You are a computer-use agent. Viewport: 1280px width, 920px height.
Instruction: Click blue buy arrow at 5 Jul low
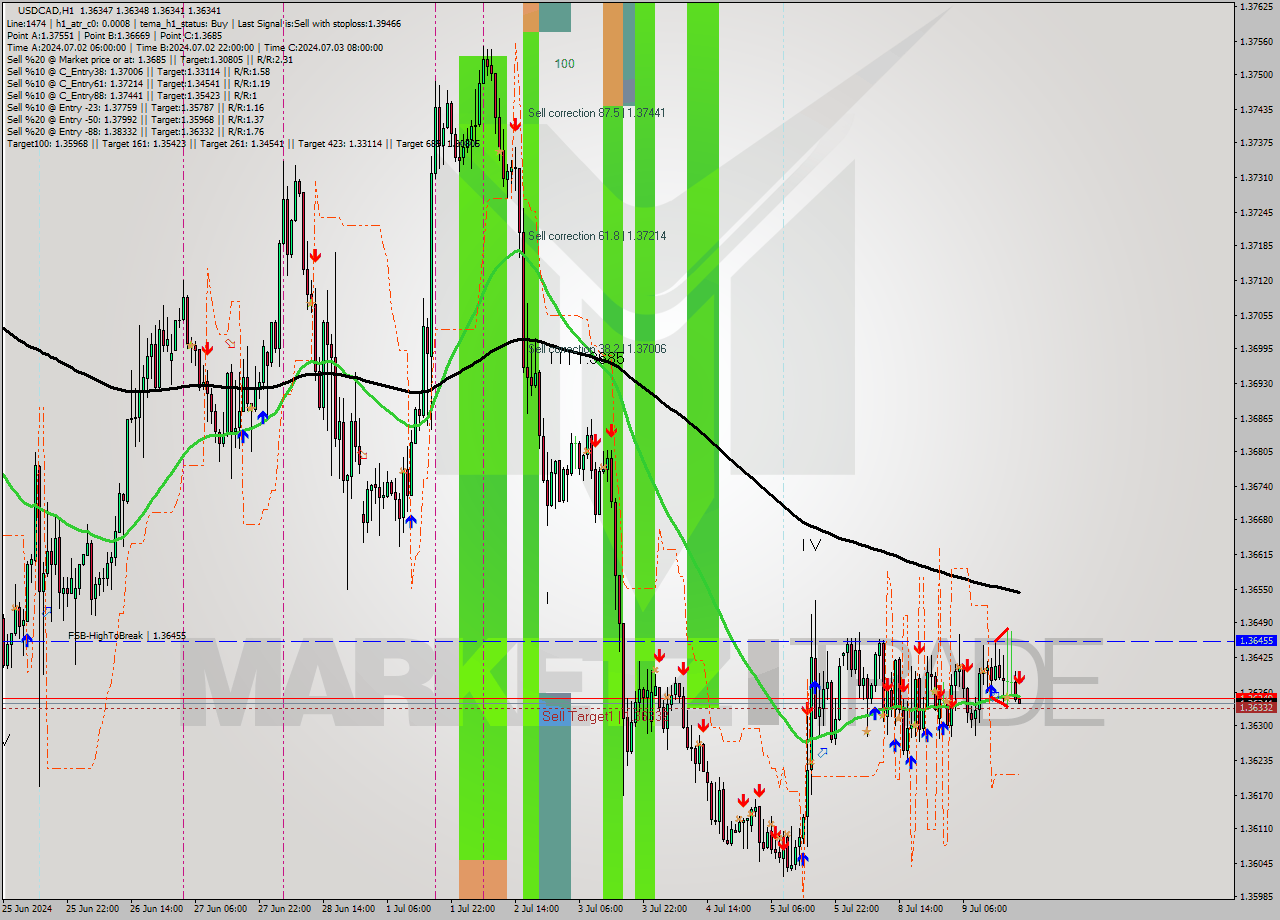(x=802, y=858)
